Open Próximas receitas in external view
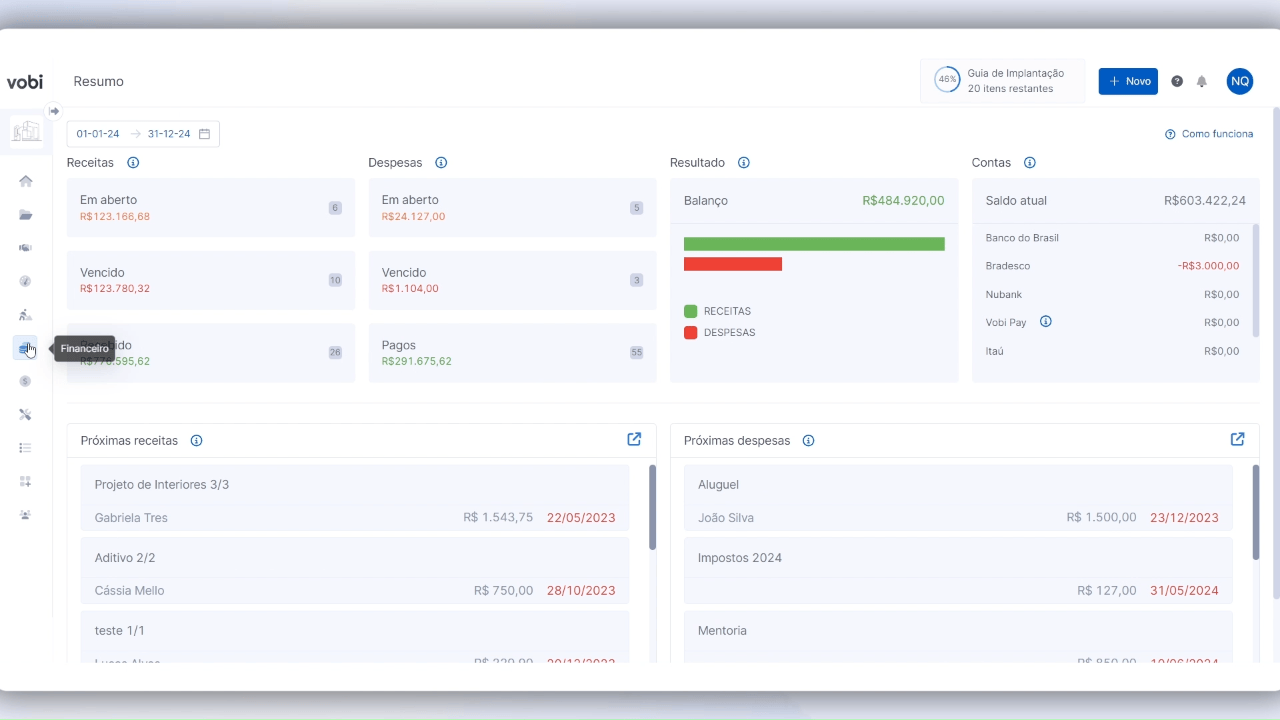1280x720 pixels. click(634, 439)
